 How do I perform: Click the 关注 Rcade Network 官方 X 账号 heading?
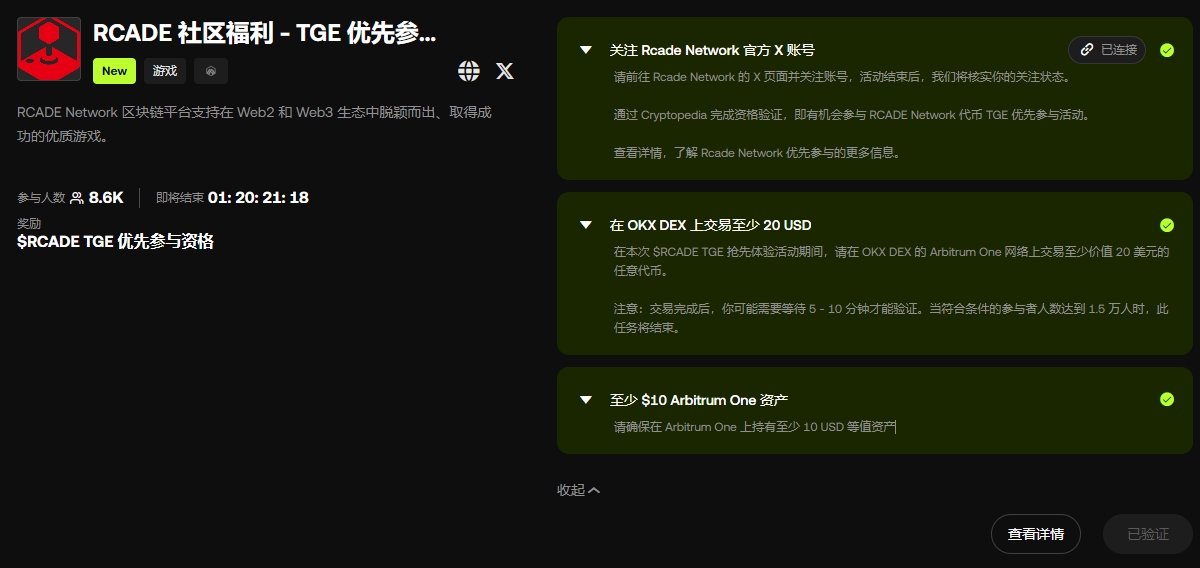(711, 50)
